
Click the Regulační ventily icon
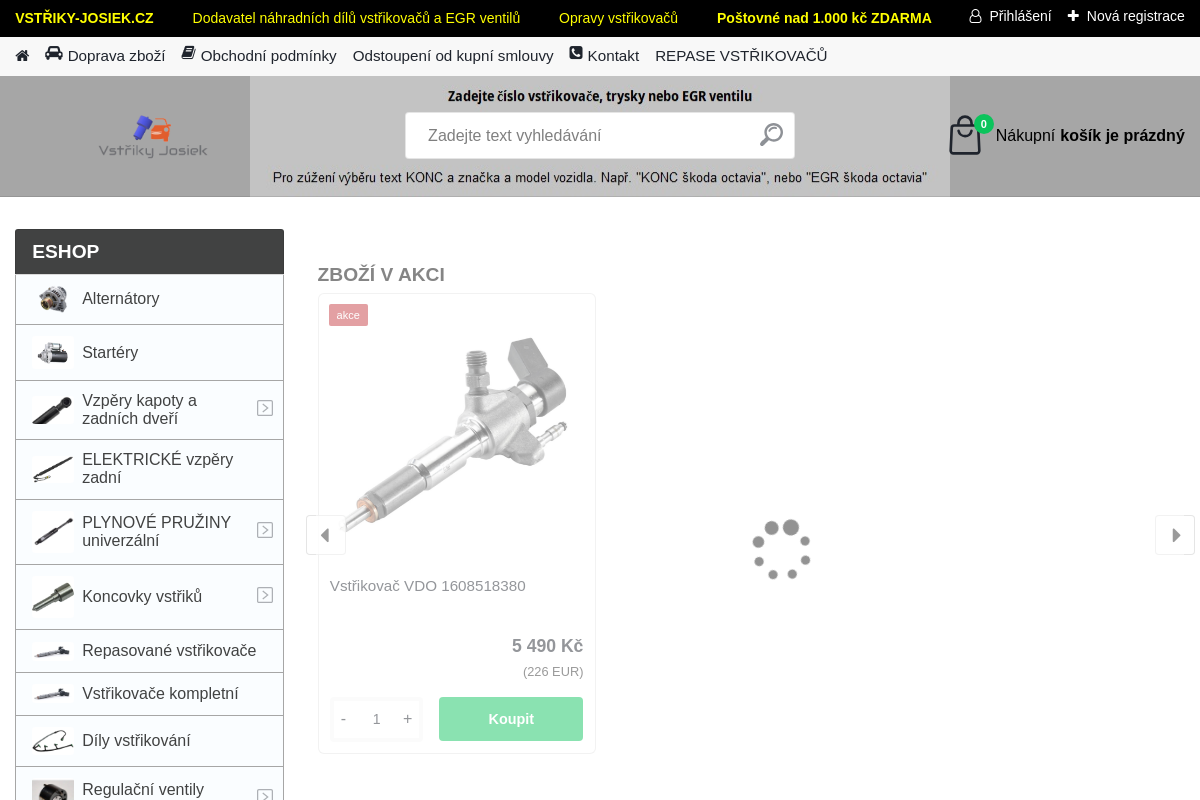coord(53,790)
